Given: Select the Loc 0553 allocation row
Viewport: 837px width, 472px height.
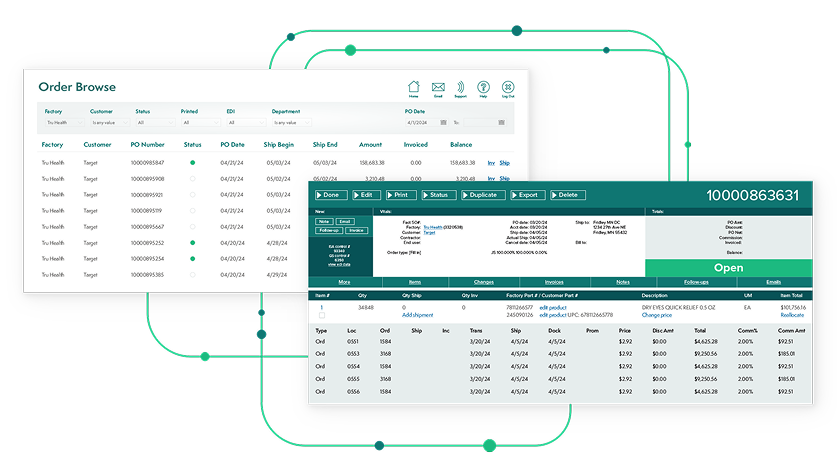Looking at the screenshot, I should [560, 354].
